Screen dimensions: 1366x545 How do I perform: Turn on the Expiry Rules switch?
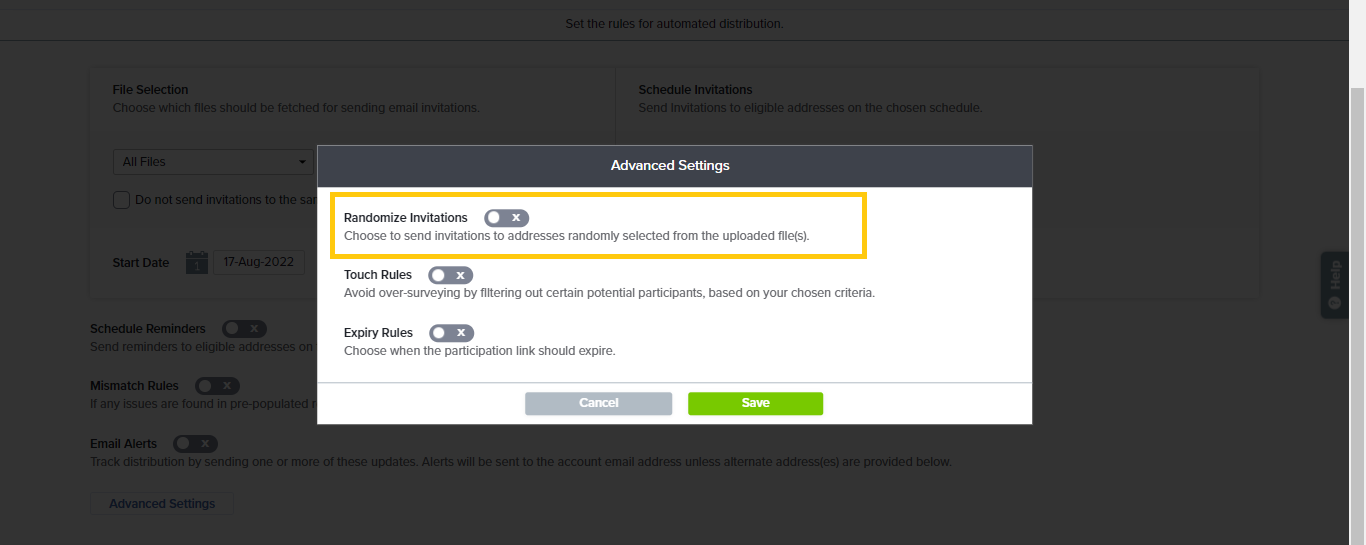tap(451, 333)
